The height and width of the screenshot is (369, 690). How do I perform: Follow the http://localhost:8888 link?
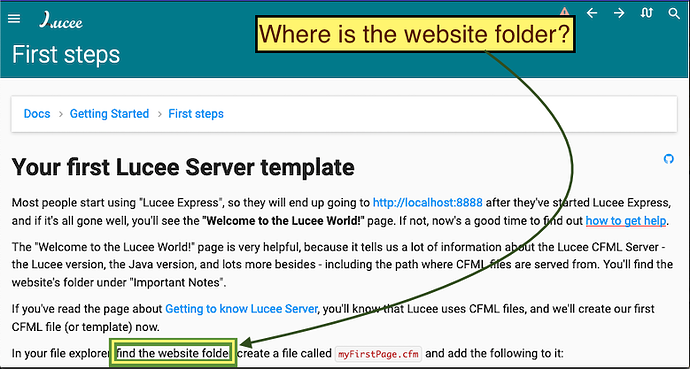click(428, 203)
